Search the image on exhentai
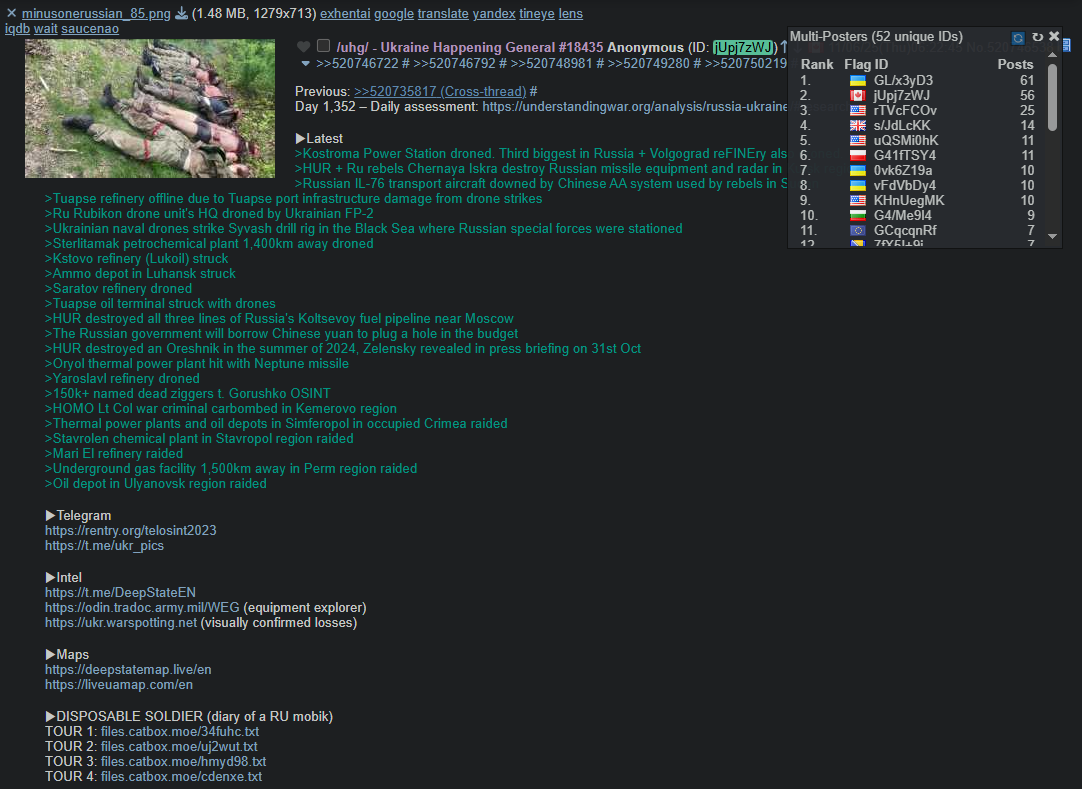This screenshot has width=1082, height=789. pyautogui.click(x=345, y=14)
